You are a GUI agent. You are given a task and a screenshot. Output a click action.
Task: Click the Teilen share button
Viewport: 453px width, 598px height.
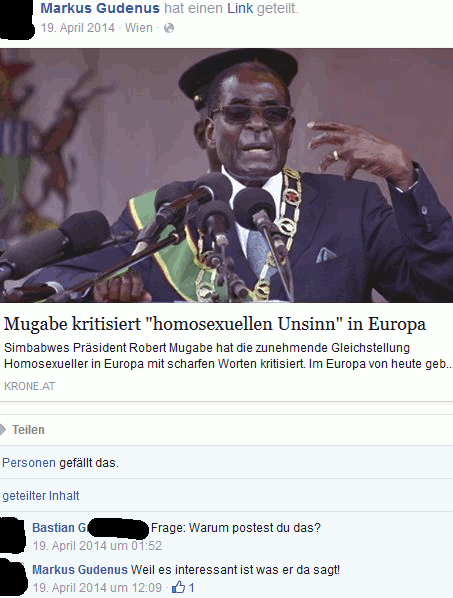coord(28,430)
